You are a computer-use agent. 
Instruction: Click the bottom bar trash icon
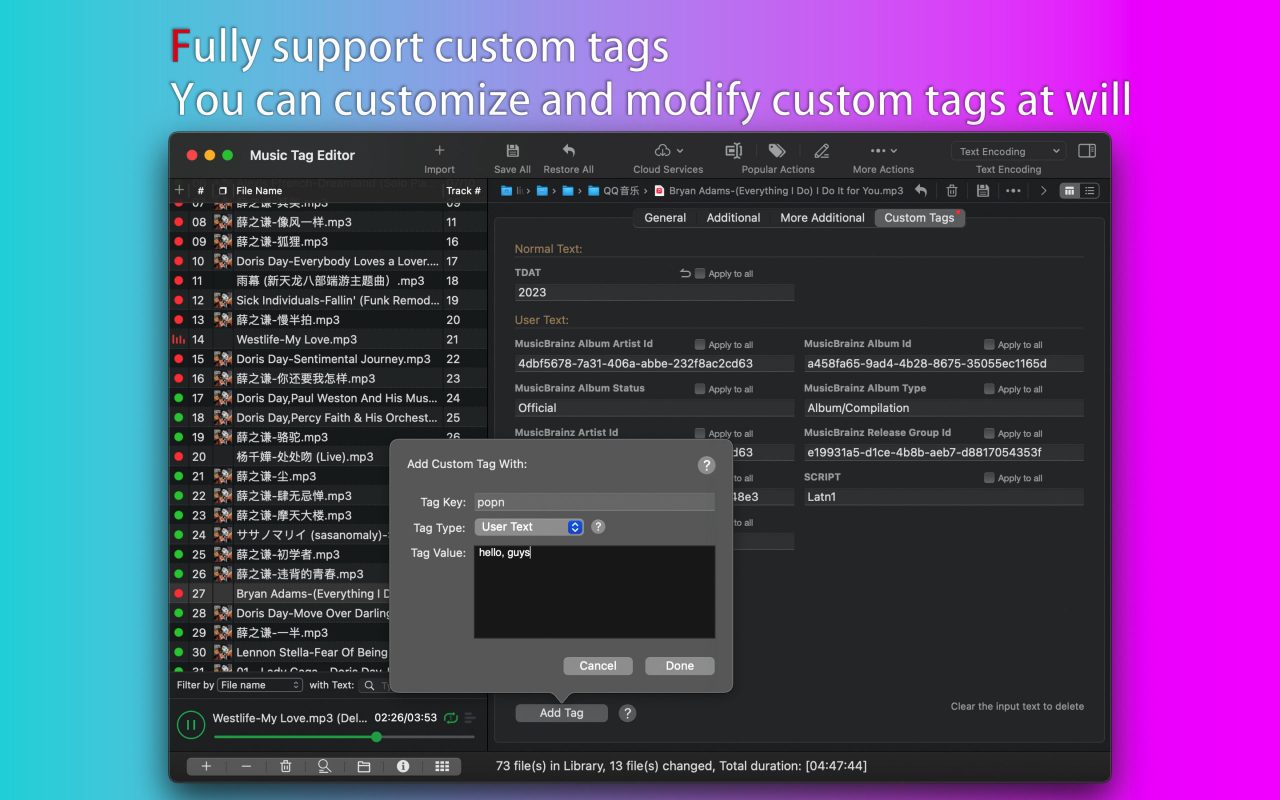tap(285, 766)
